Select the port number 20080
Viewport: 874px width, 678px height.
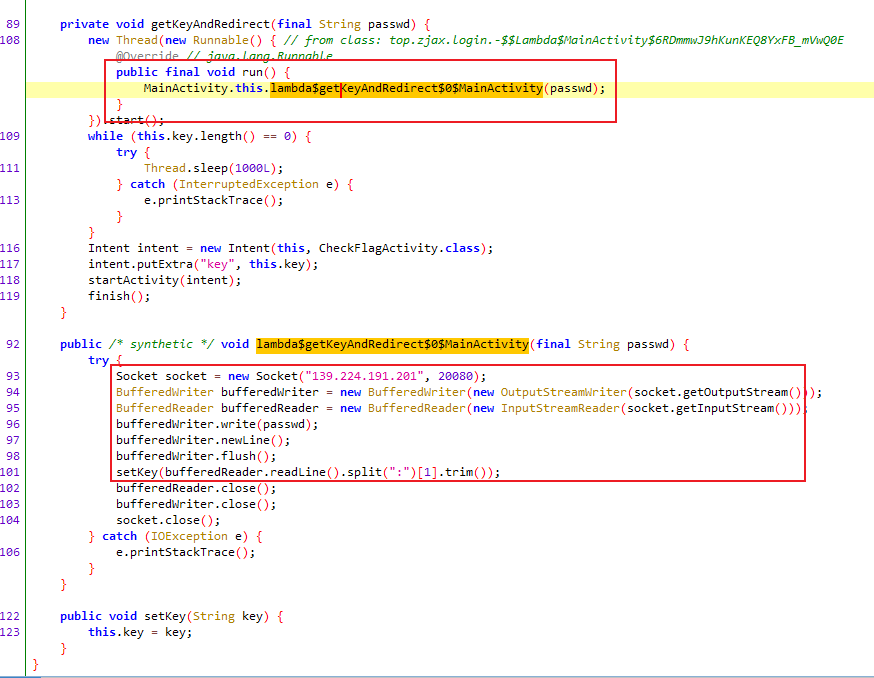(x=455, y=376)
